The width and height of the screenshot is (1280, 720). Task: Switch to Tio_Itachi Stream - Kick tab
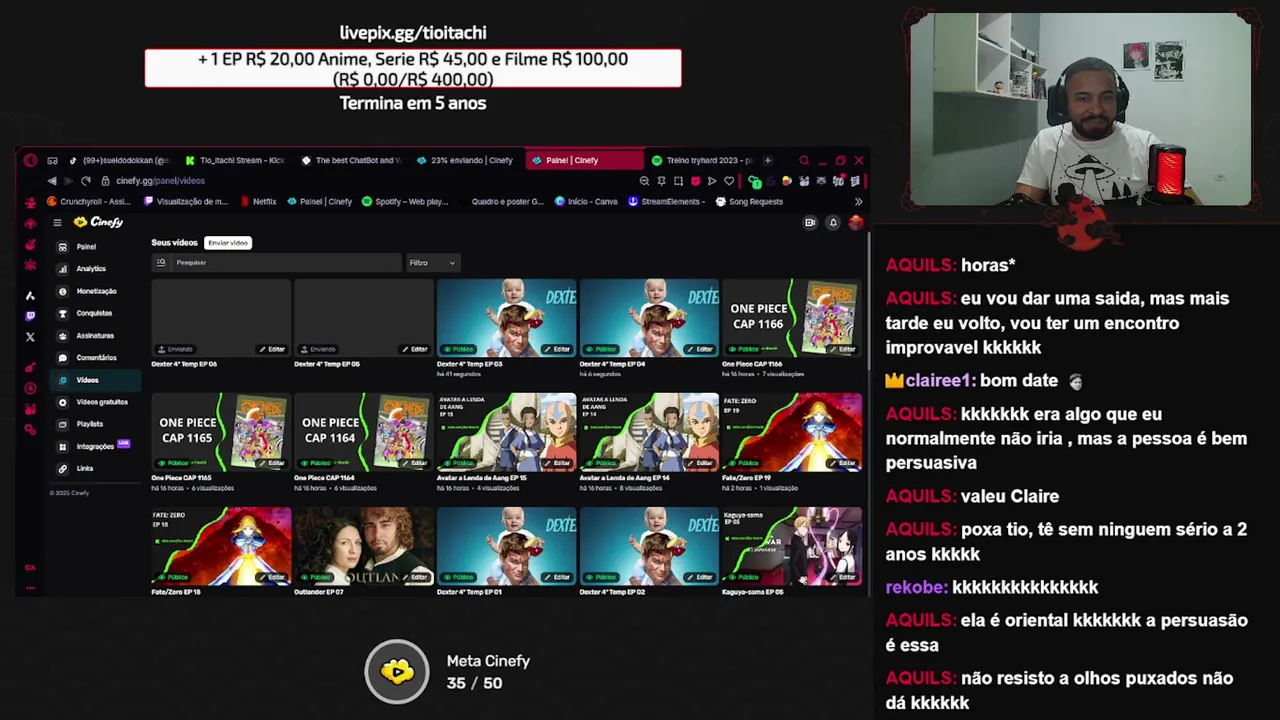click(236, 160)
